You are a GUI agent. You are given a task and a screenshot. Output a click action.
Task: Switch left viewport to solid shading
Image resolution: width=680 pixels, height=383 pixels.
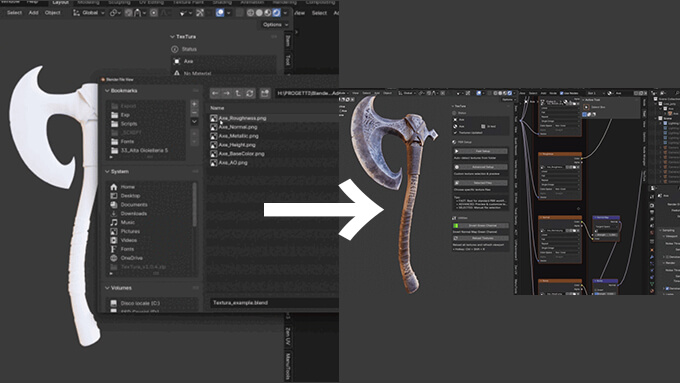click(259, 13)
